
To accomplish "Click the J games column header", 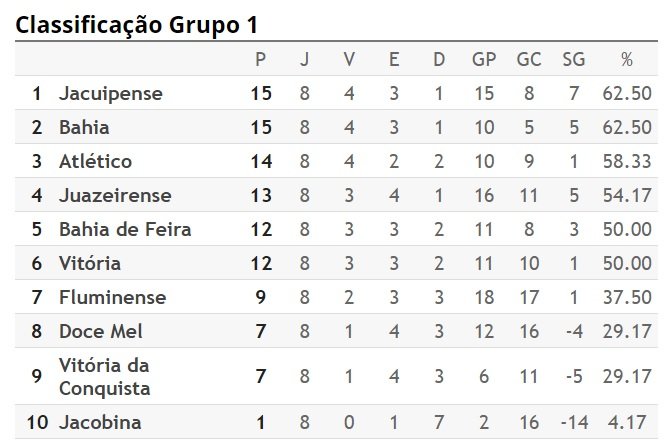I will (304, 59).
